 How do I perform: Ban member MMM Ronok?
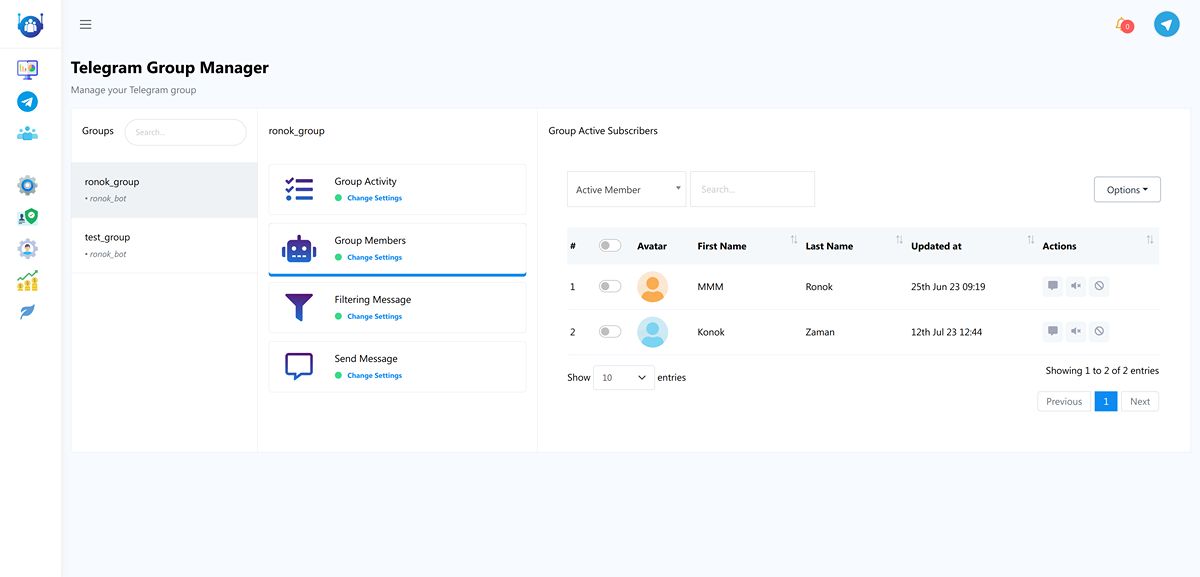click(x=1099, y=287)
